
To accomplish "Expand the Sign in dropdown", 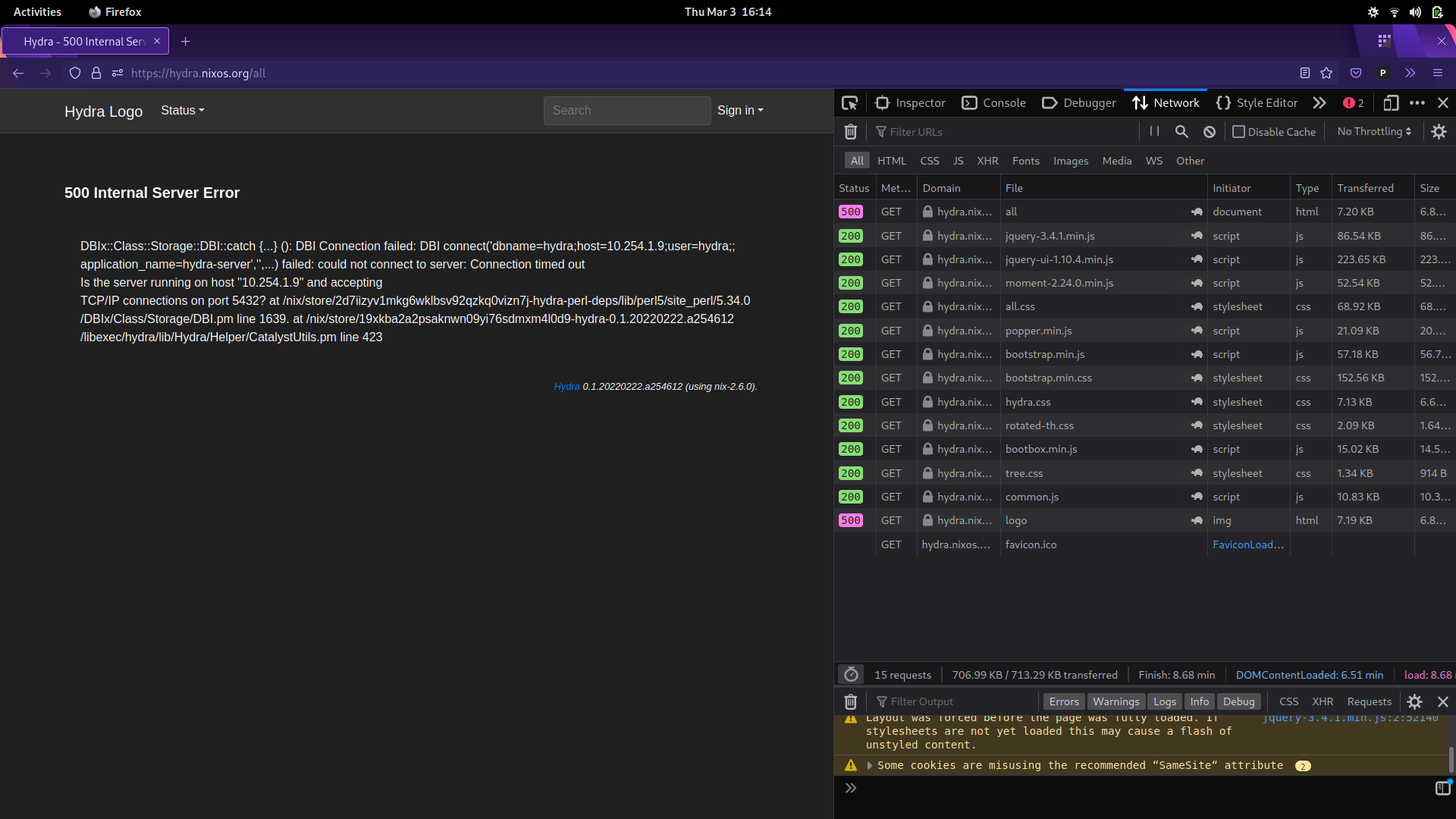I will 740,111.
